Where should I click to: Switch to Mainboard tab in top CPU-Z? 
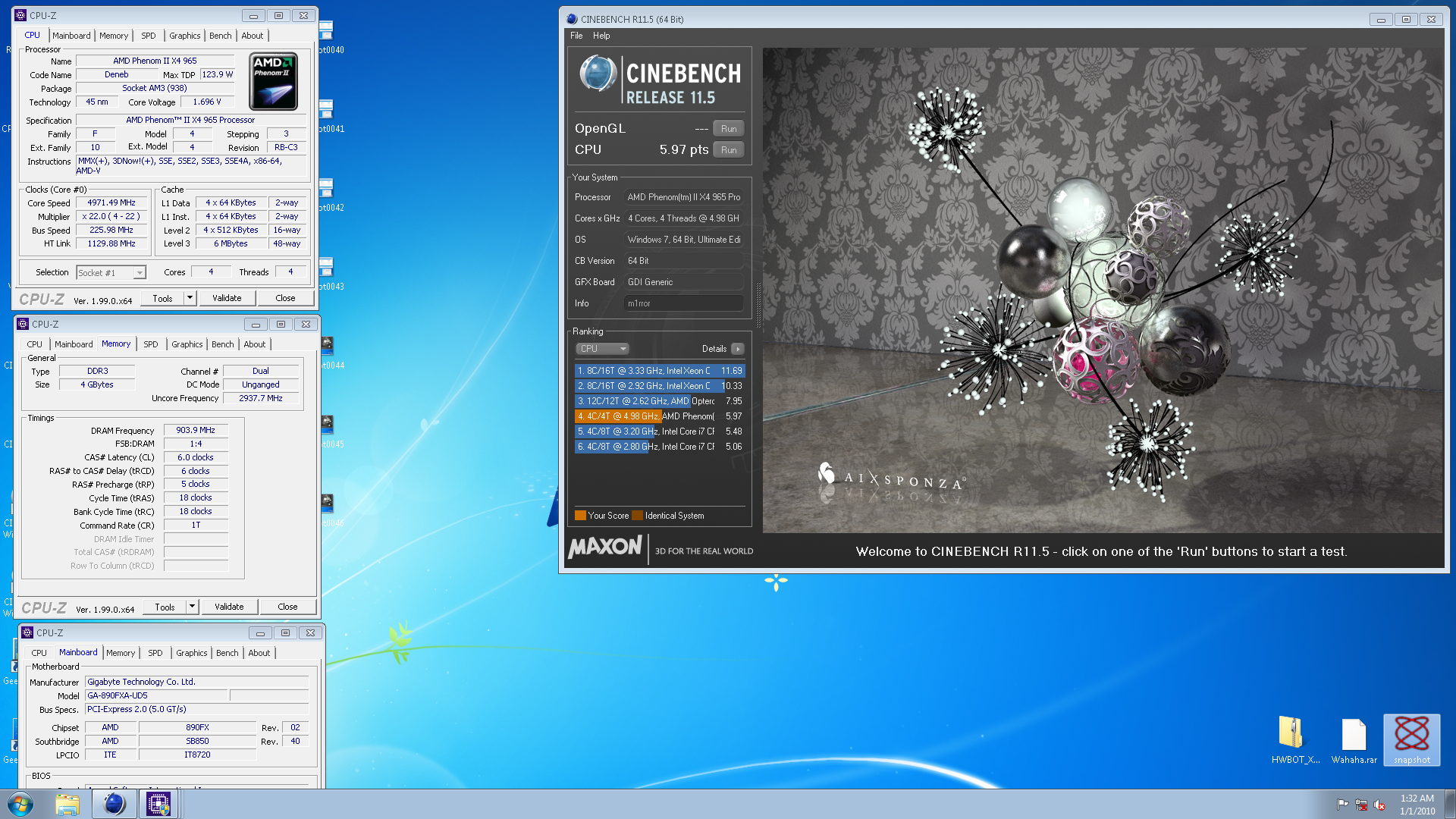click(x=71, y=36)
